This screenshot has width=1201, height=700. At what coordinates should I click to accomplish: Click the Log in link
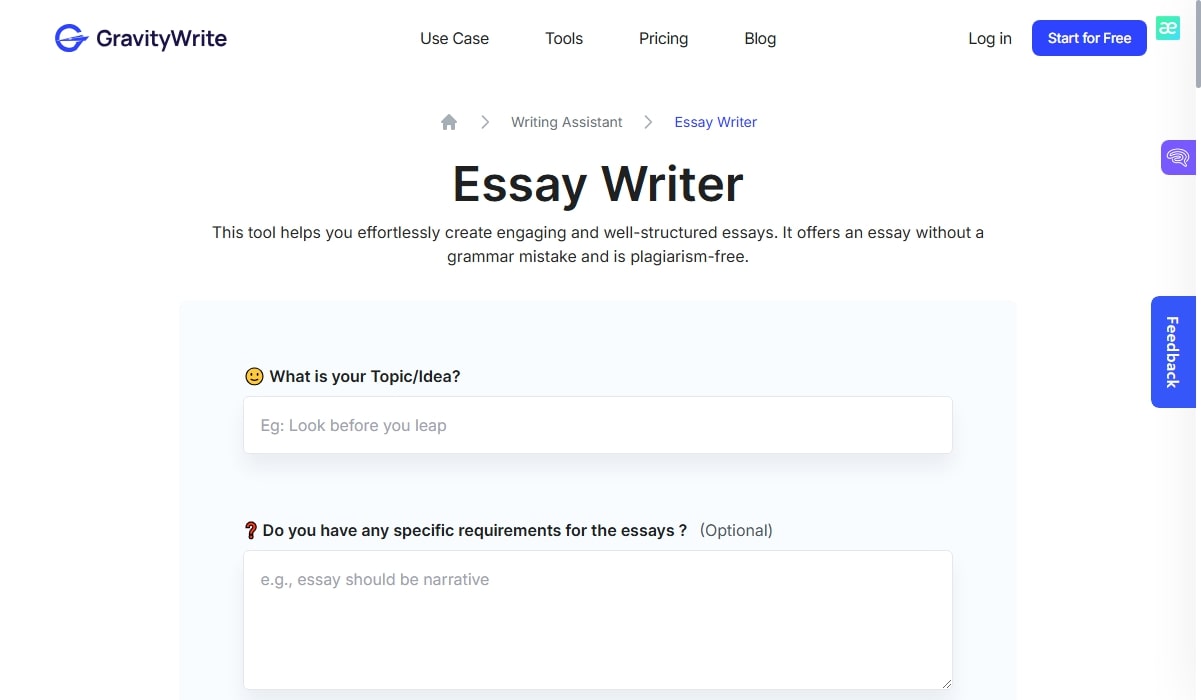pyautogui.click(x=989, y=39)
